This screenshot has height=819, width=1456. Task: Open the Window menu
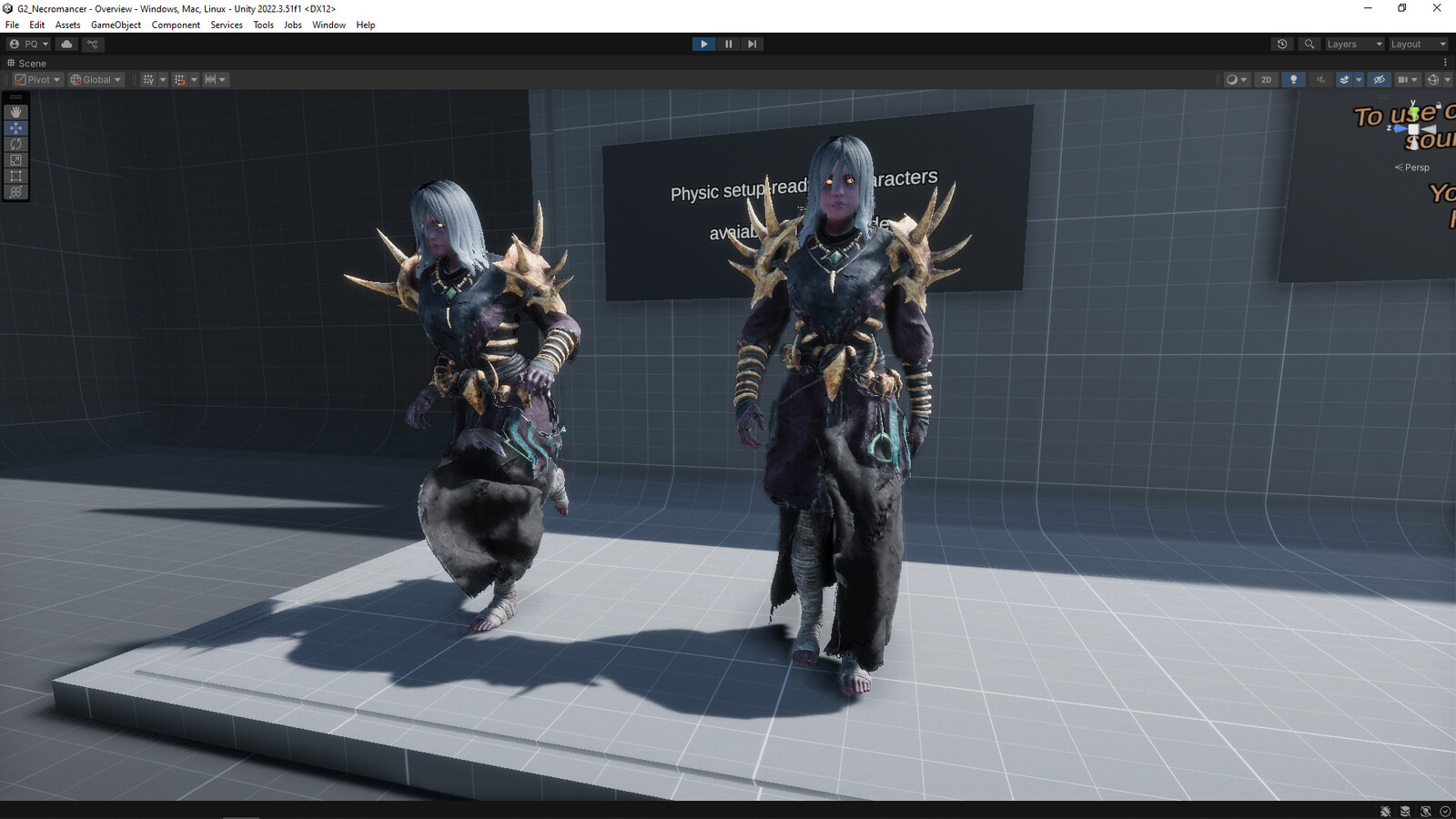(329, 25)
